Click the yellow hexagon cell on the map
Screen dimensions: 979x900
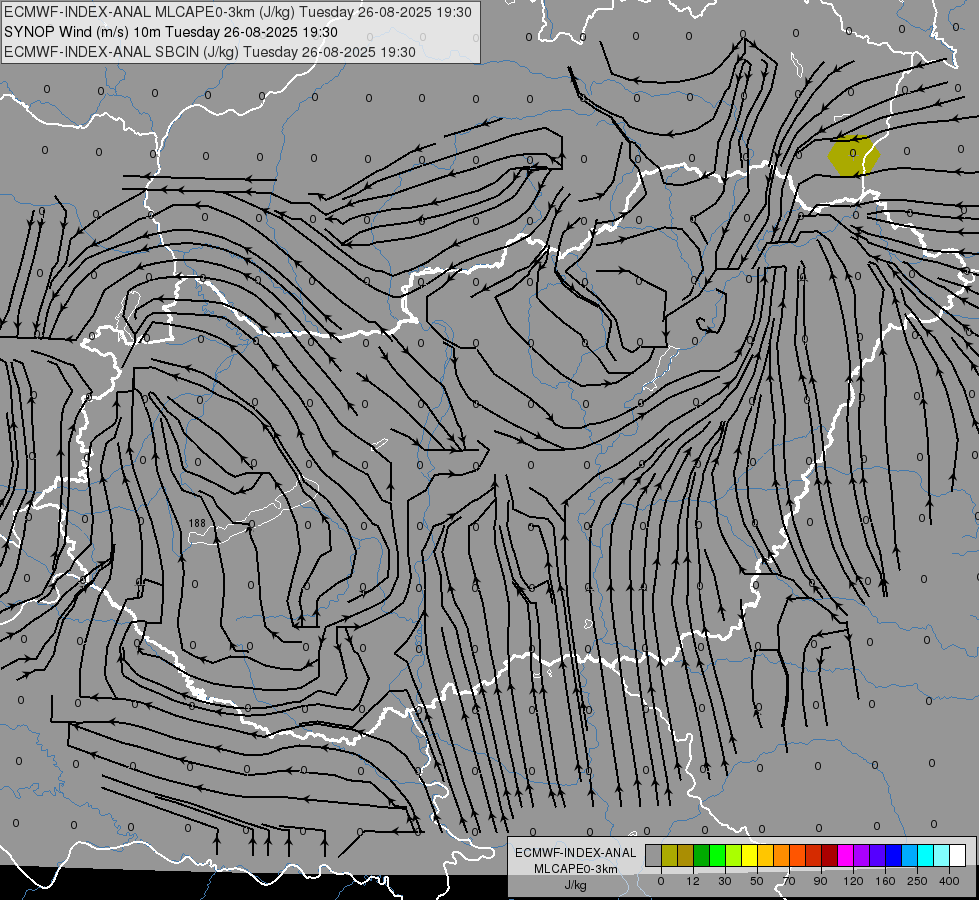pos(854,156)
